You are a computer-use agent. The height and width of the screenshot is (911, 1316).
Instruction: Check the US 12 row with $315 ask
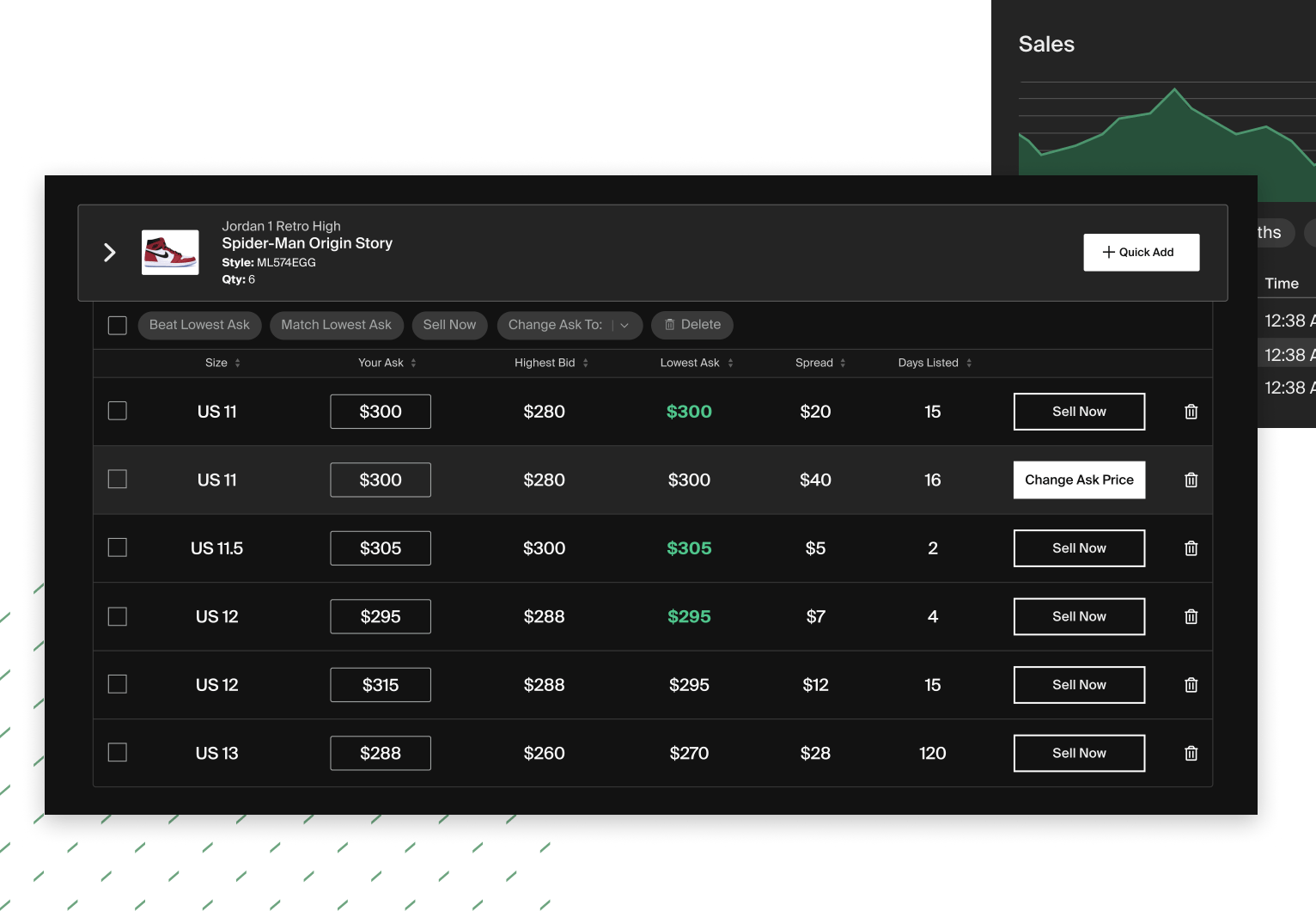point(118,684)
